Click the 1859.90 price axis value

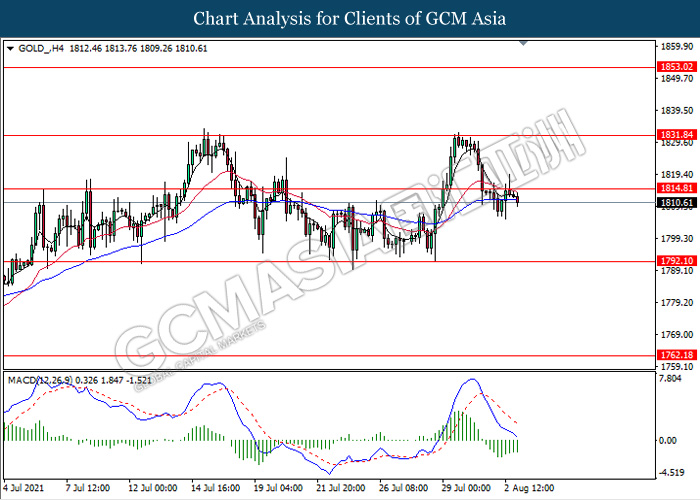677,47
